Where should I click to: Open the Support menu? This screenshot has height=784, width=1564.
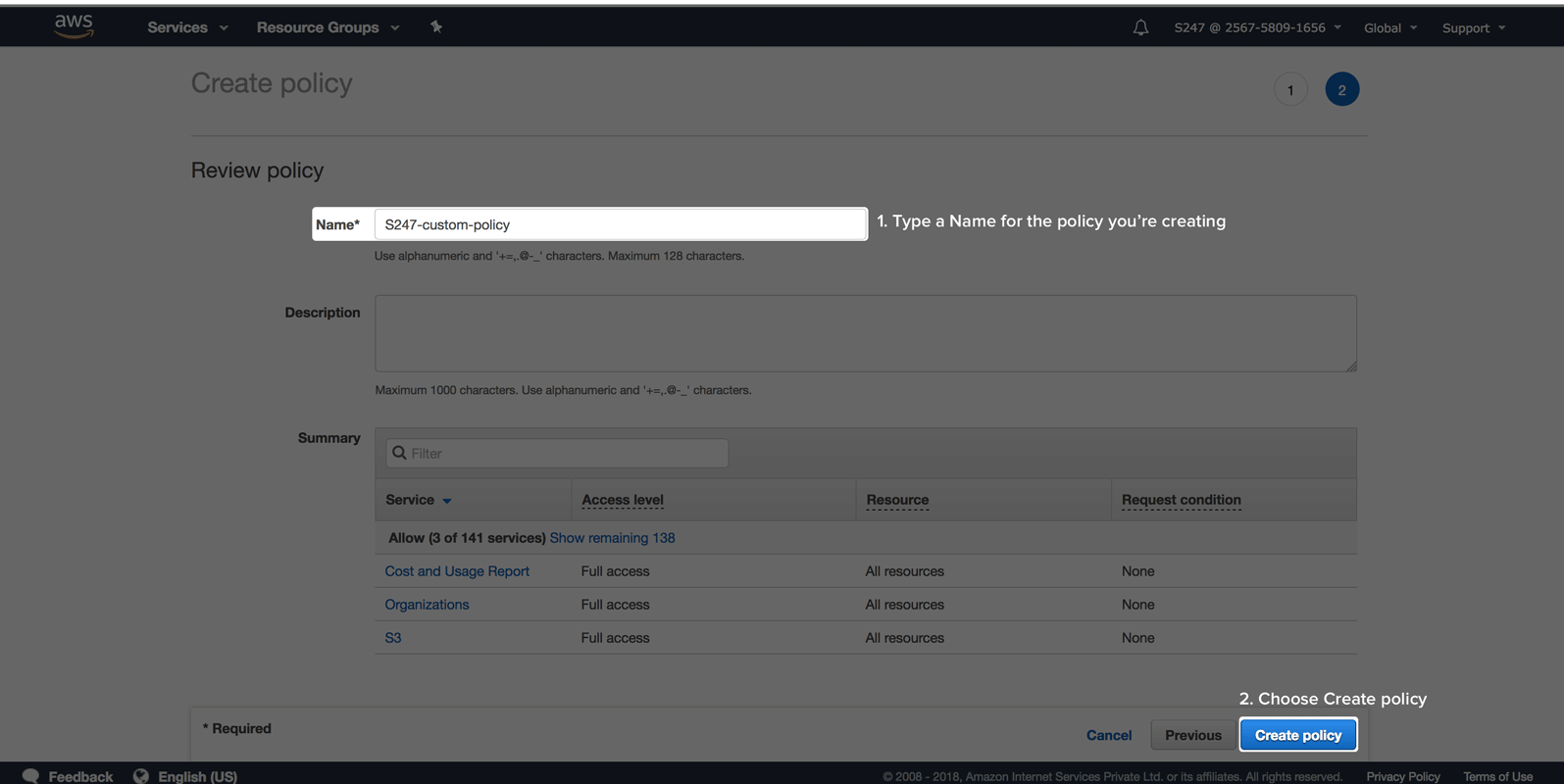point(1473,27)
